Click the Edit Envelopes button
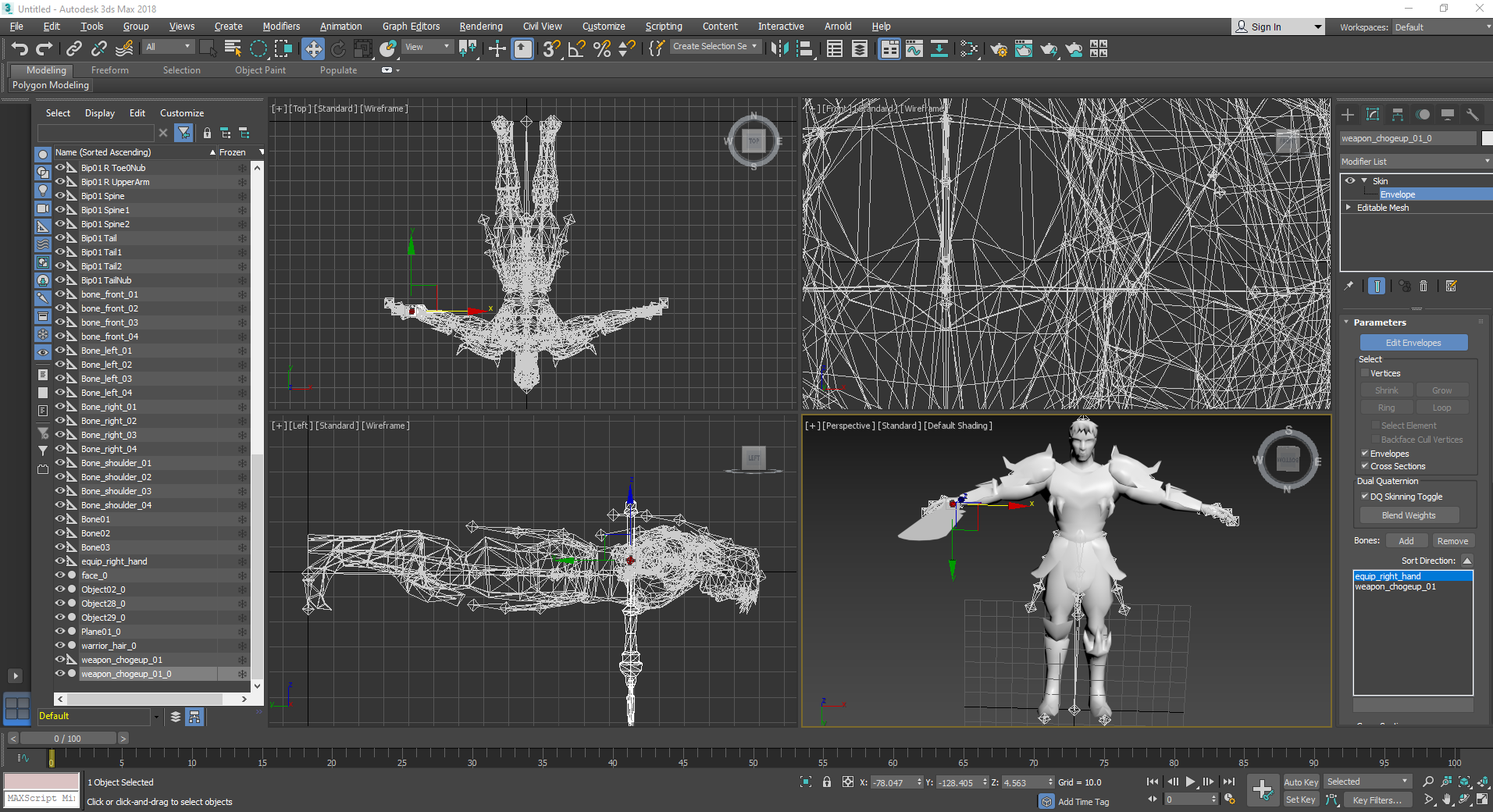This screenshot has width=1493, height=812. 1413,343
